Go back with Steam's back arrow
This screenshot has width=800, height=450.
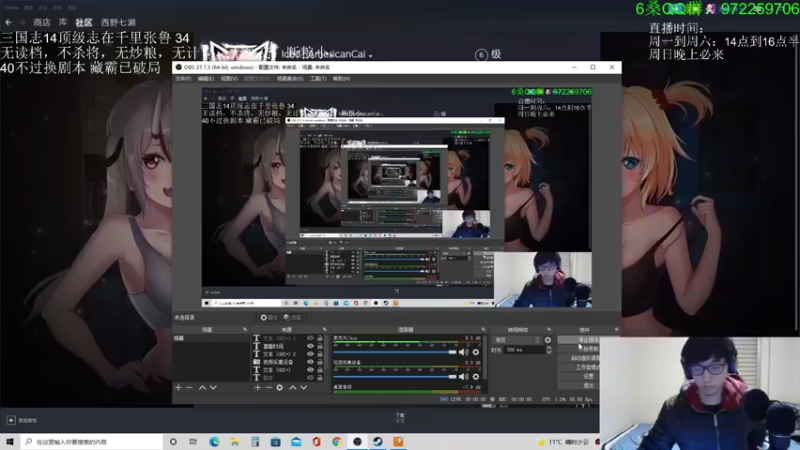click(x=8, y=22)
